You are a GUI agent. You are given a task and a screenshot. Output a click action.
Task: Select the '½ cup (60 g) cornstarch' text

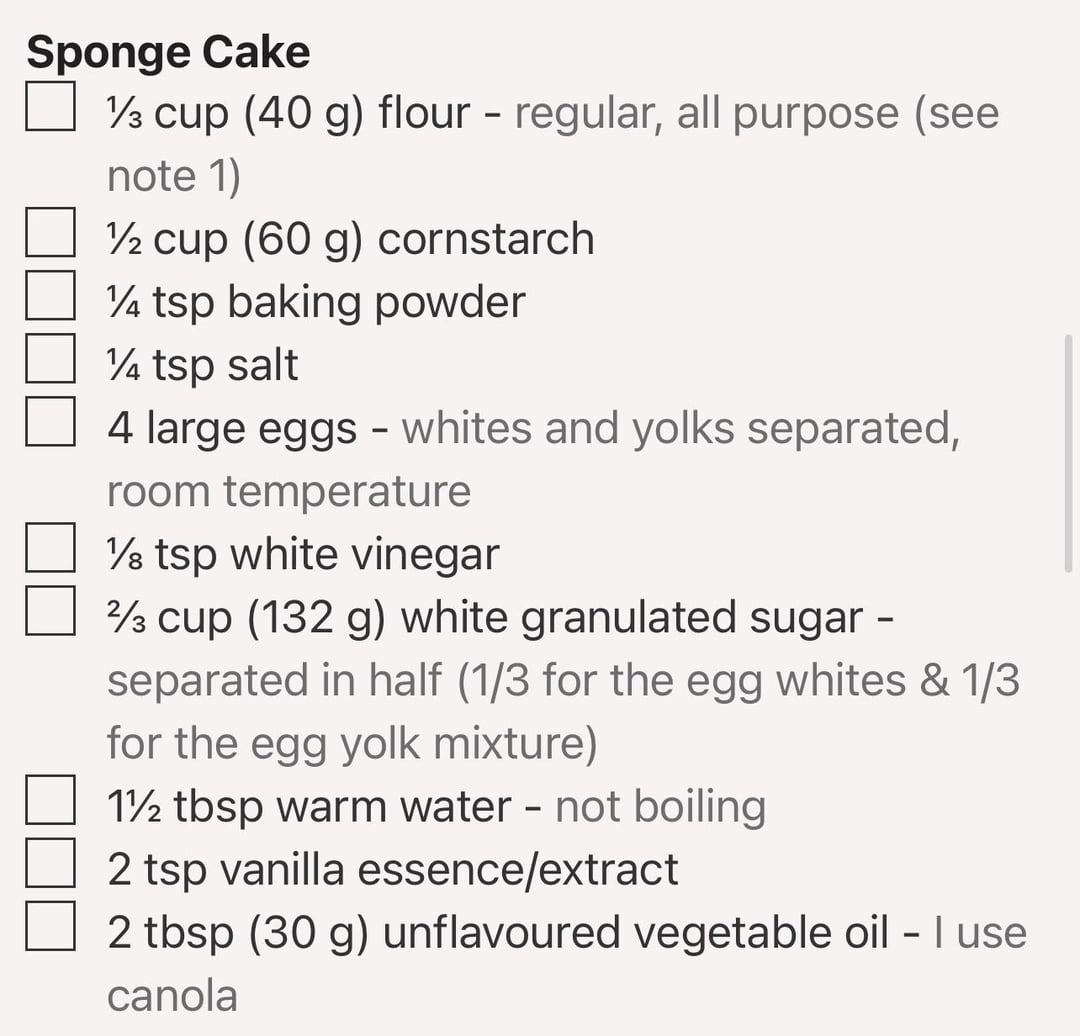pos(351,239)
